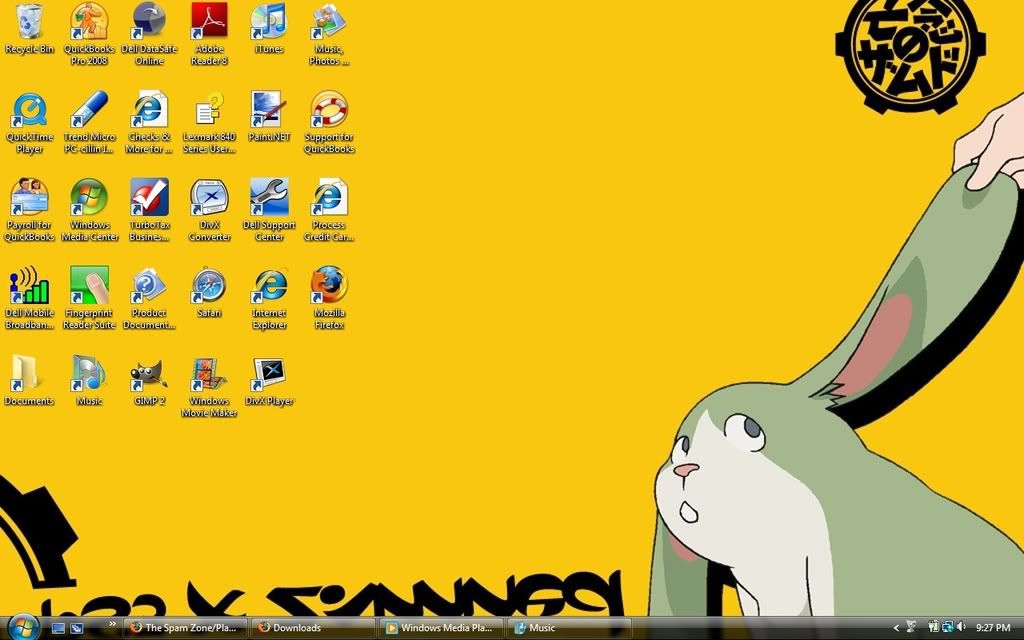Open Trend Micro PC-cillin icon
The image size is (1024, 640).
click(89, 123)
